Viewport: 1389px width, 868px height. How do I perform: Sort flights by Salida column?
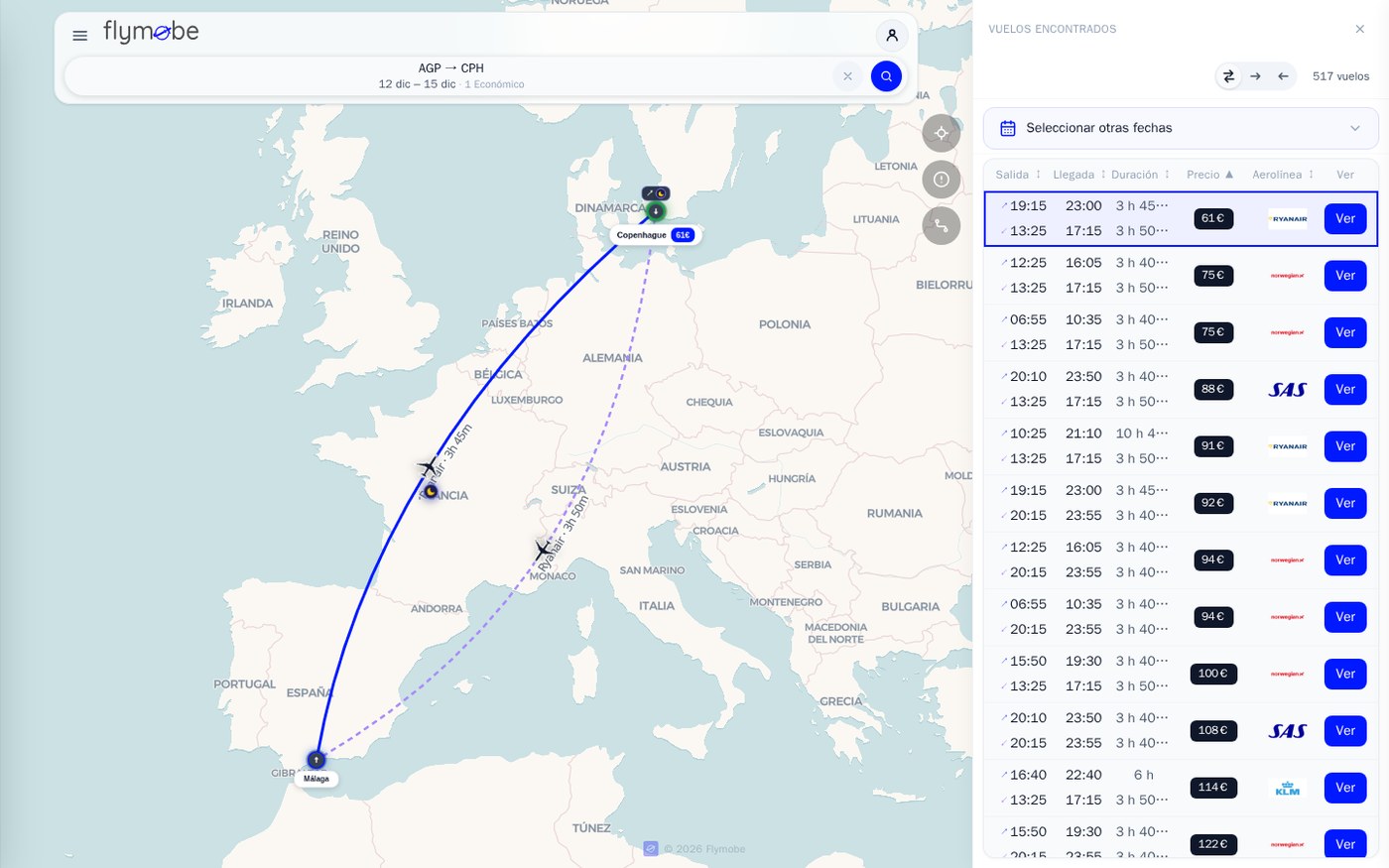(x=1019, y=175)
